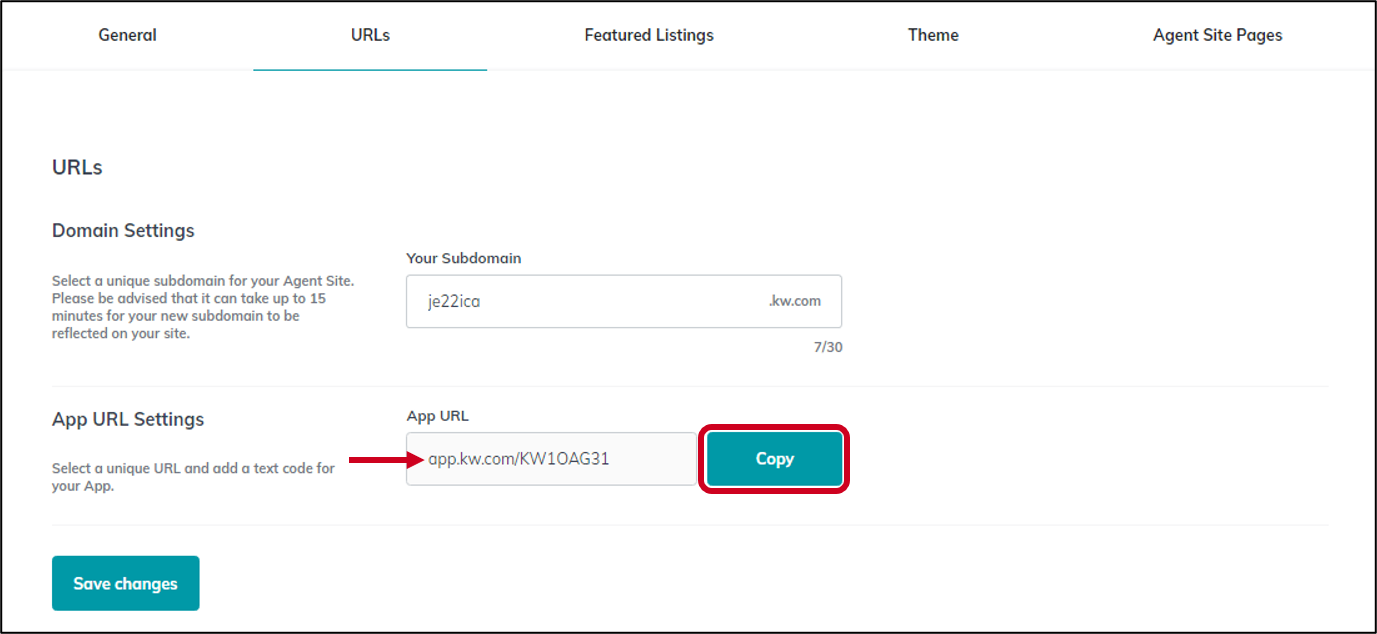The image size is (1377, 634).
Task: Switch to the Featured Listings tab
Action: (x=649, y=35)
